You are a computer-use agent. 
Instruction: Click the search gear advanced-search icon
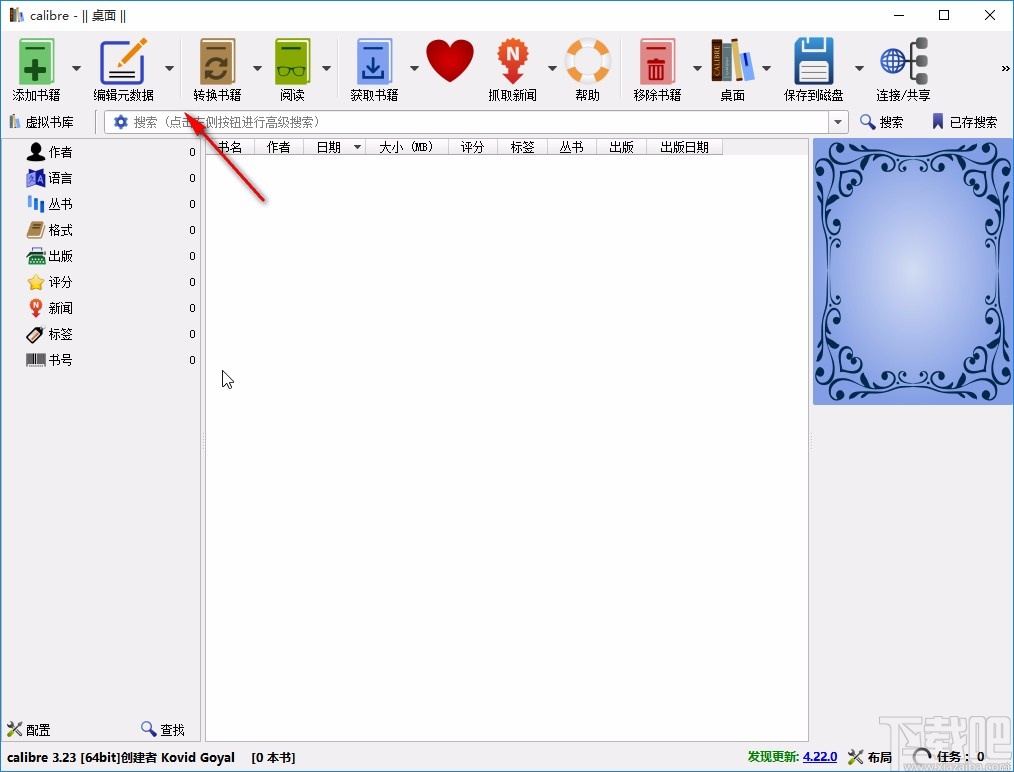(x=120, y=122)
